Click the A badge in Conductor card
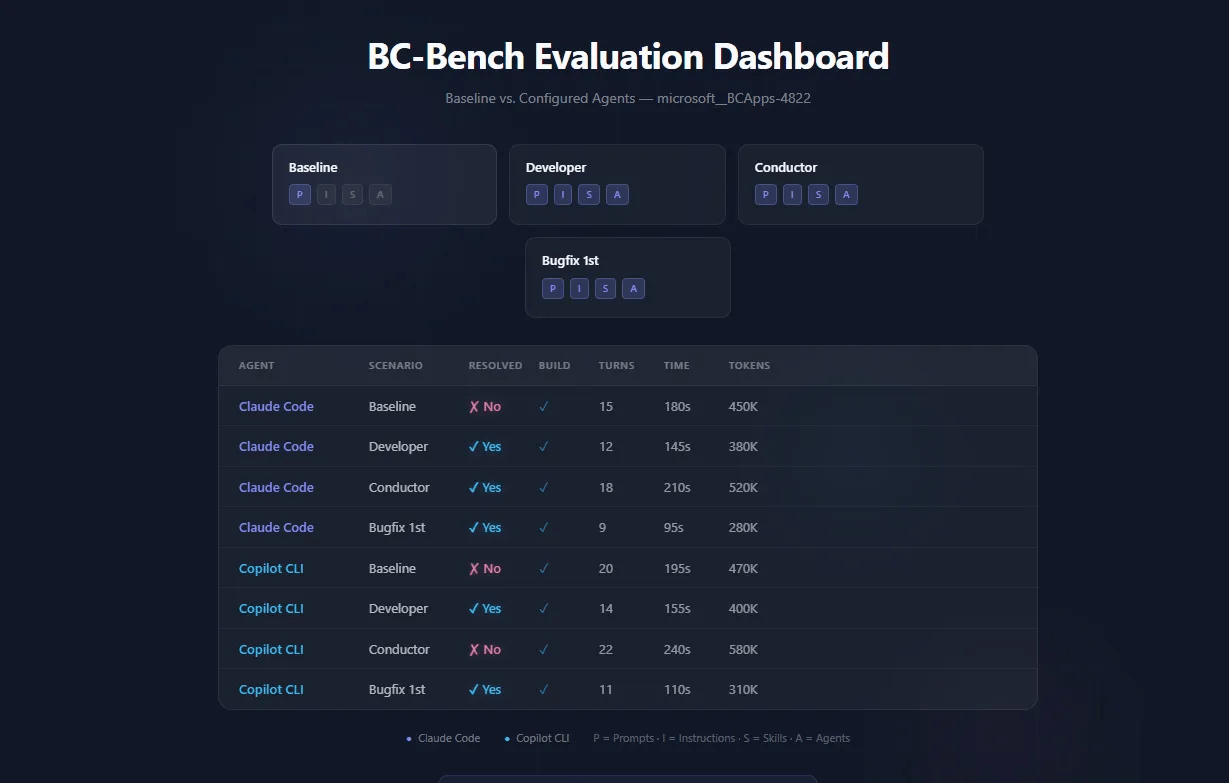1229x783 pixels. pyautogui.click(x=846, y=195)
